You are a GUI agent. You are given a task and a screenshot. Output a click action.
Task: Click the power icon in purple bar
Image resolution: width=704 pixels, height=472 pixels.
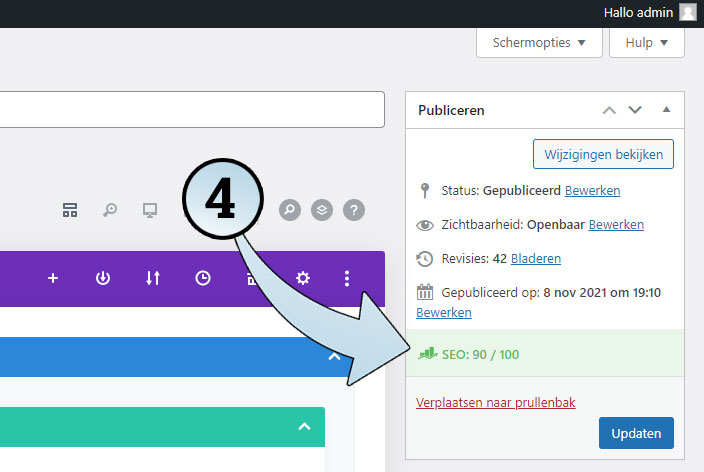(103, 278)
